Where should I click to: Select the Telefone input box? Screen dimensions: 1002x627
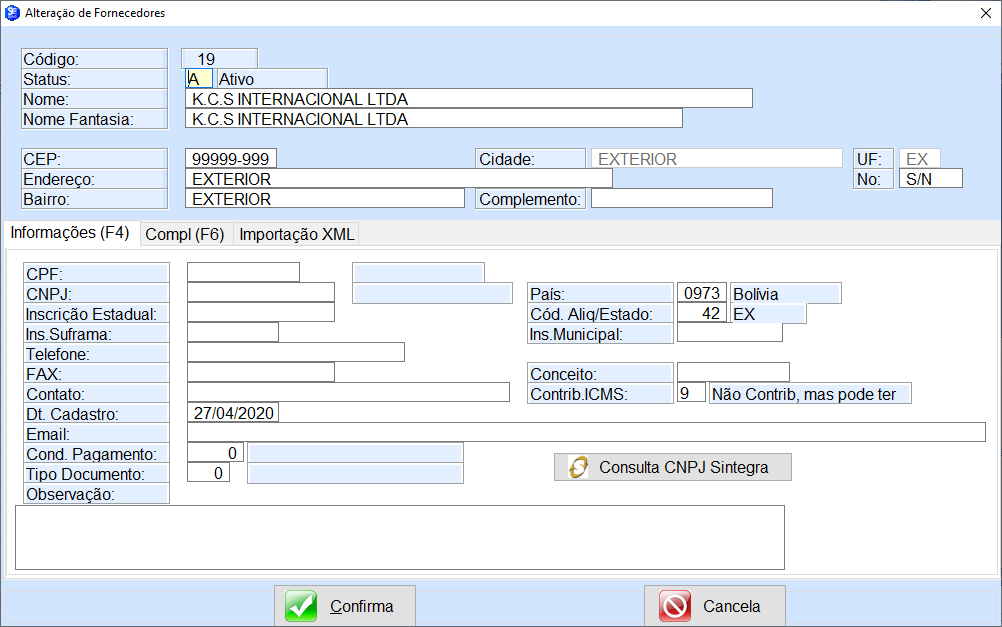click(x=295, y=352)
